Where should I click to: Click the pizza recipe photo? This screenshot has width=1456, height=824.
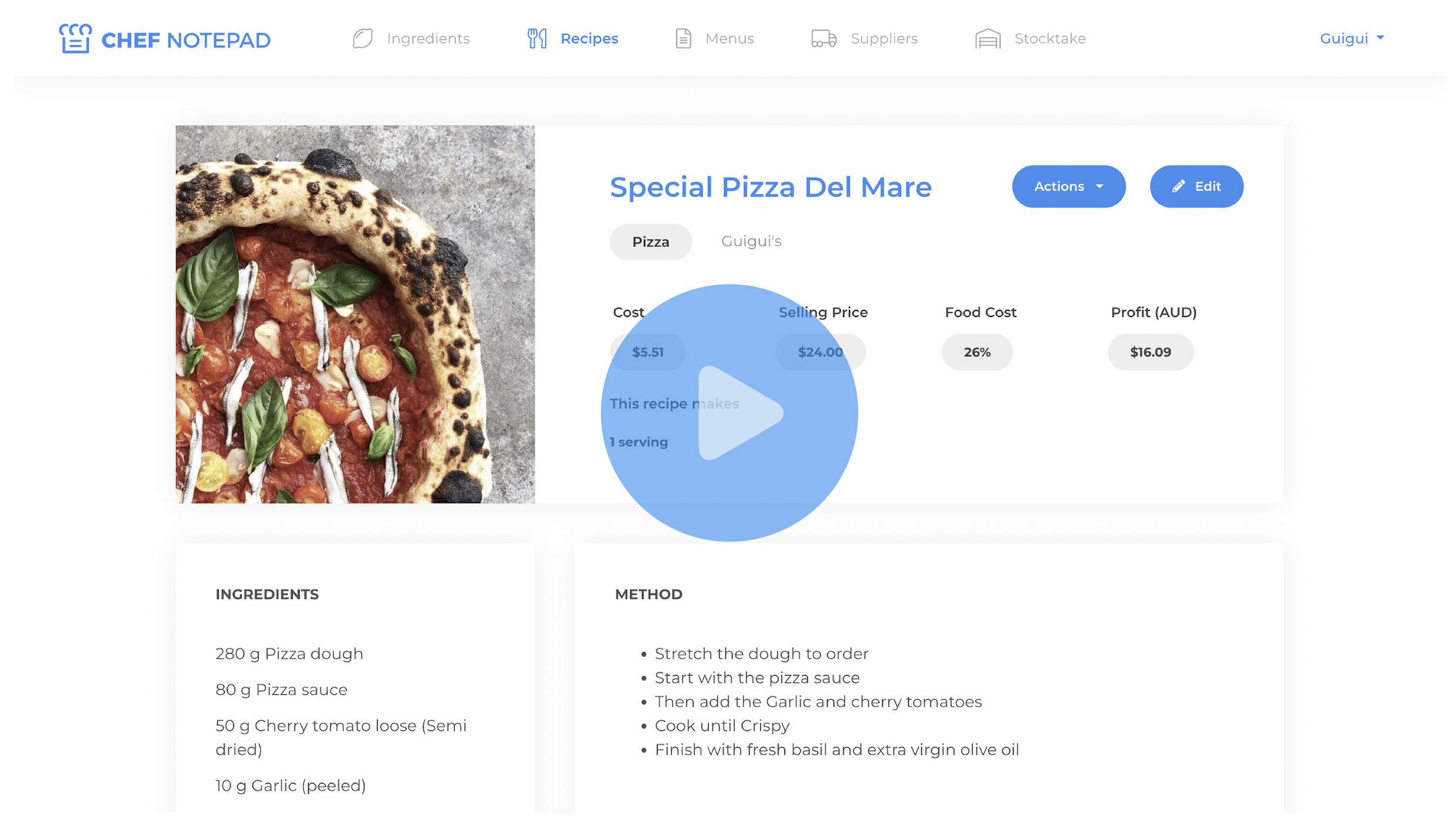point(355,314)
